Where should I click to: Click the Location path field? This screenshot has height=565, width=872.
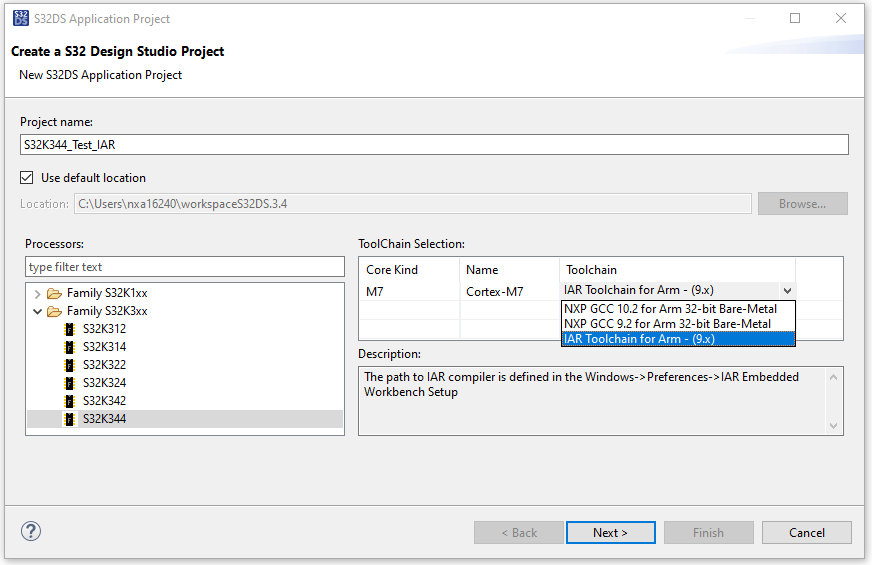point(413,204)
